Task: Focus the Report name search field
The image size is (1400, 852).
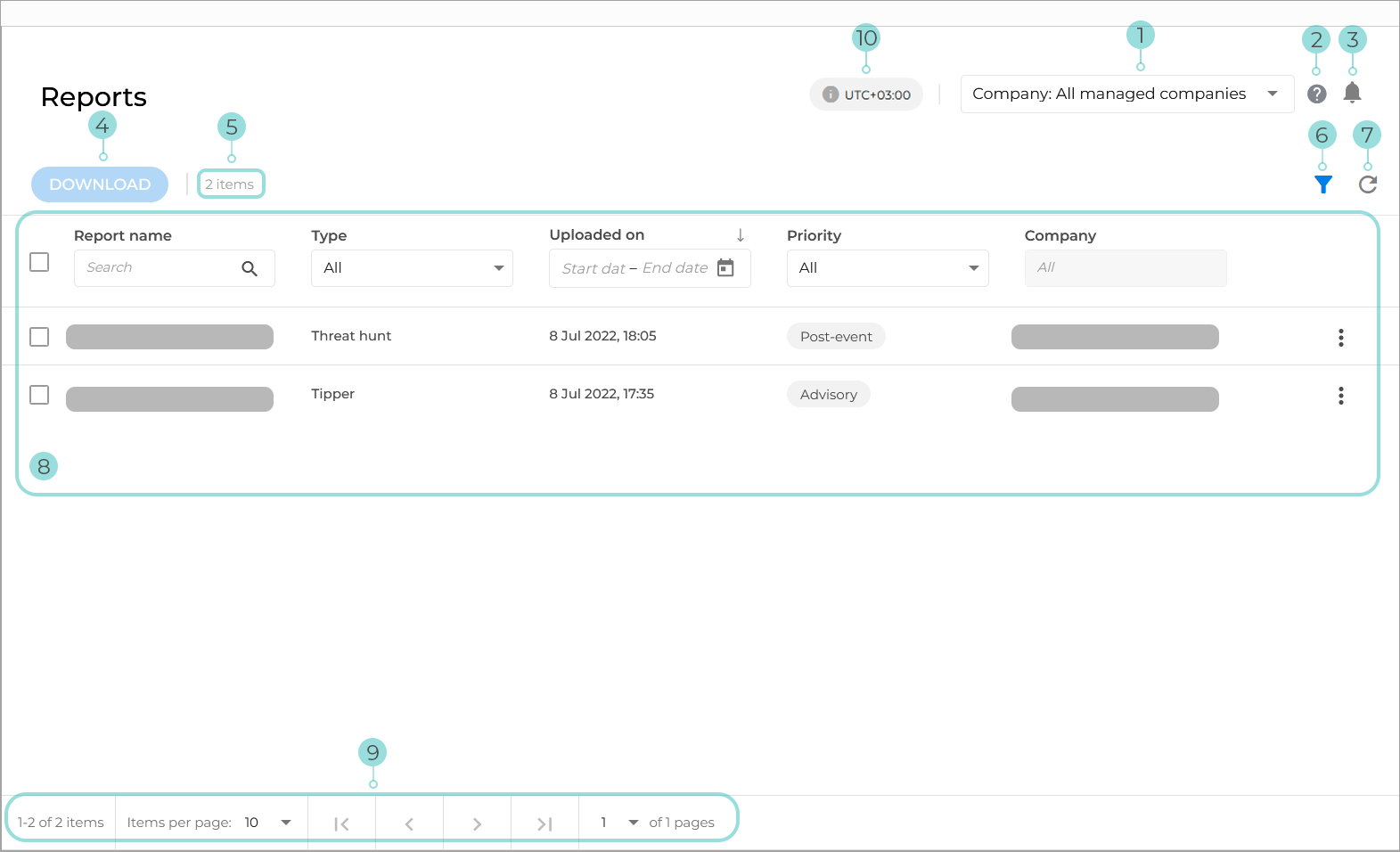Action: point(175,268)
